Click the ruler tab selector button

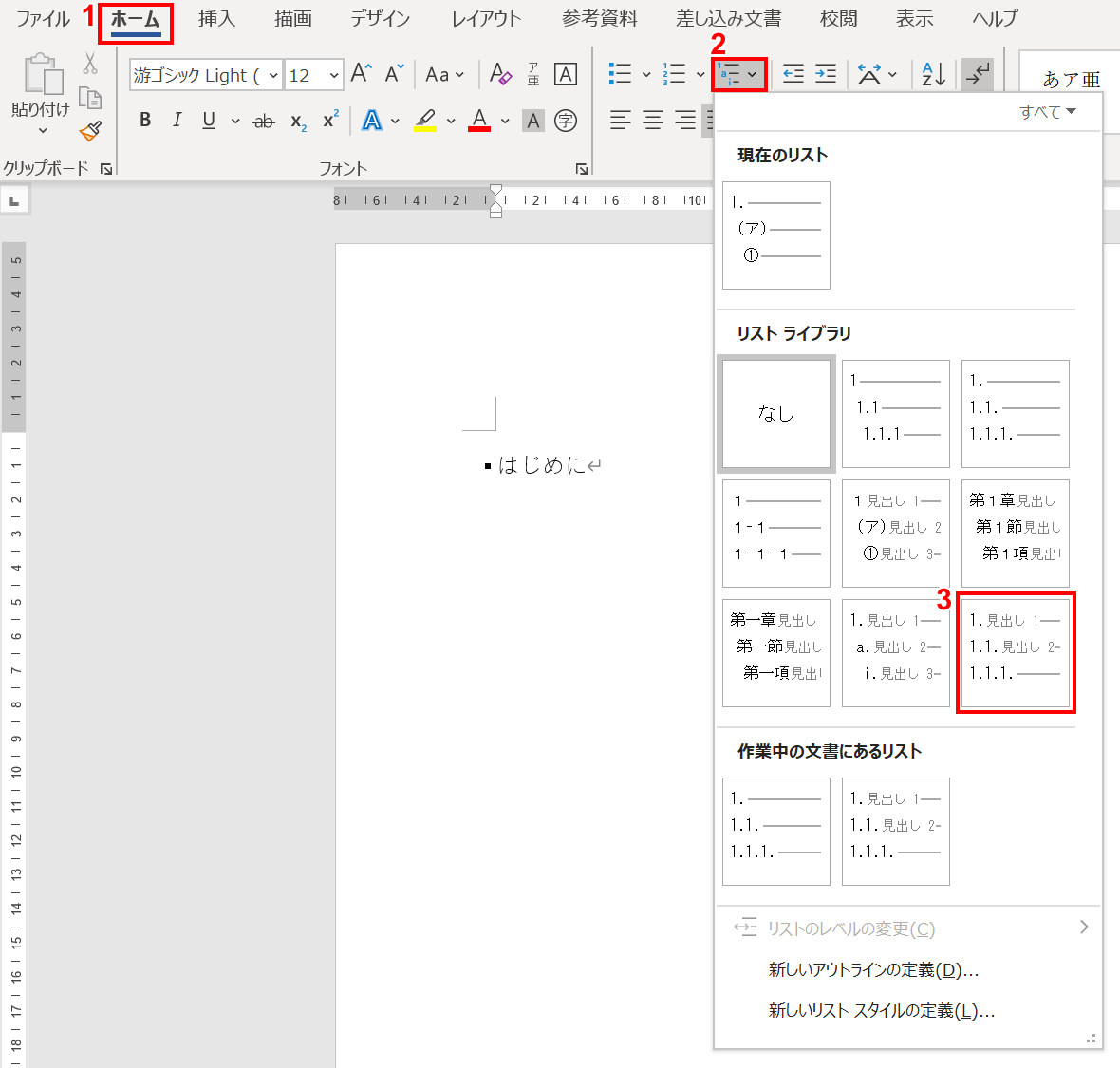pyautogui.click(x=14, y=201)
